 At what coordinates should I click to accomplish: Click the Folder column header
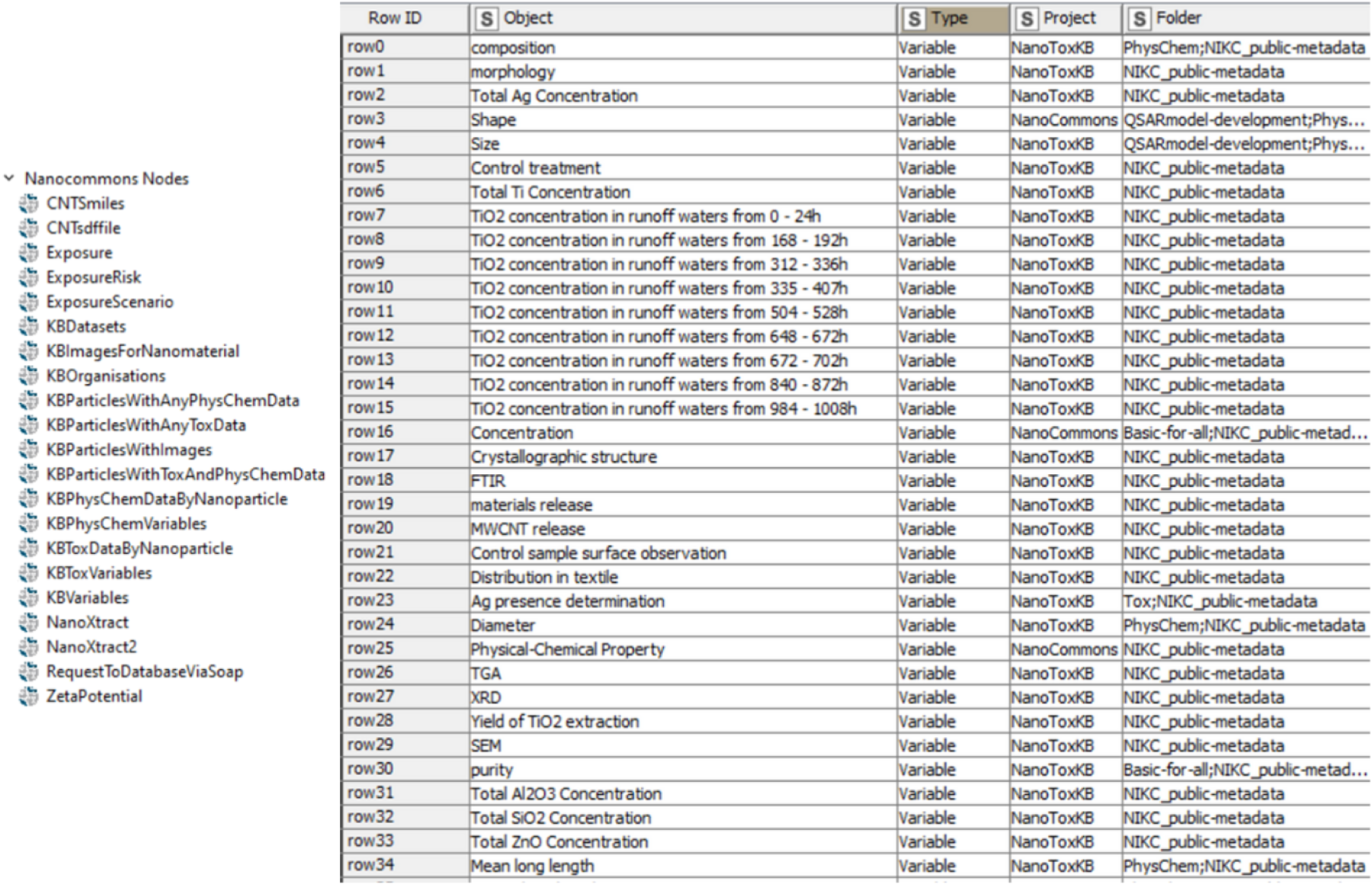pos(1246,18)
